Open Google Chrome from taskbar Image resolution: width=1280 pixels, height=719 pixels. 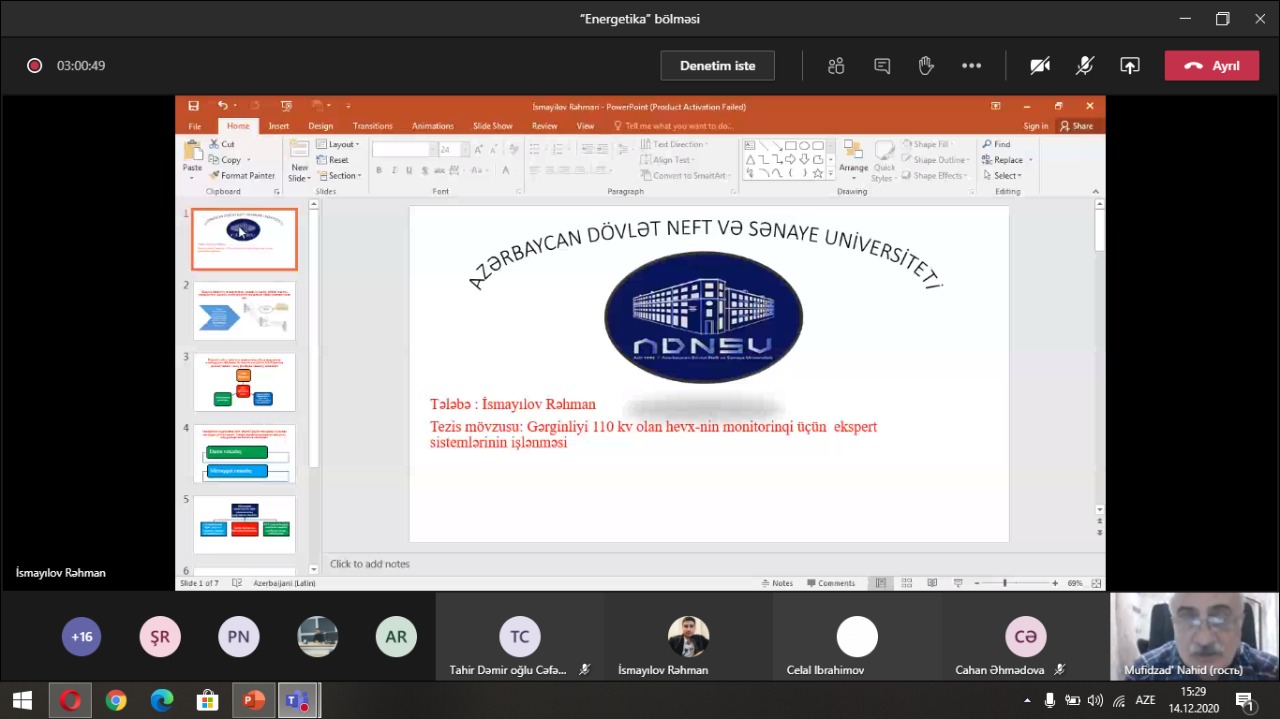pos(116,700)
